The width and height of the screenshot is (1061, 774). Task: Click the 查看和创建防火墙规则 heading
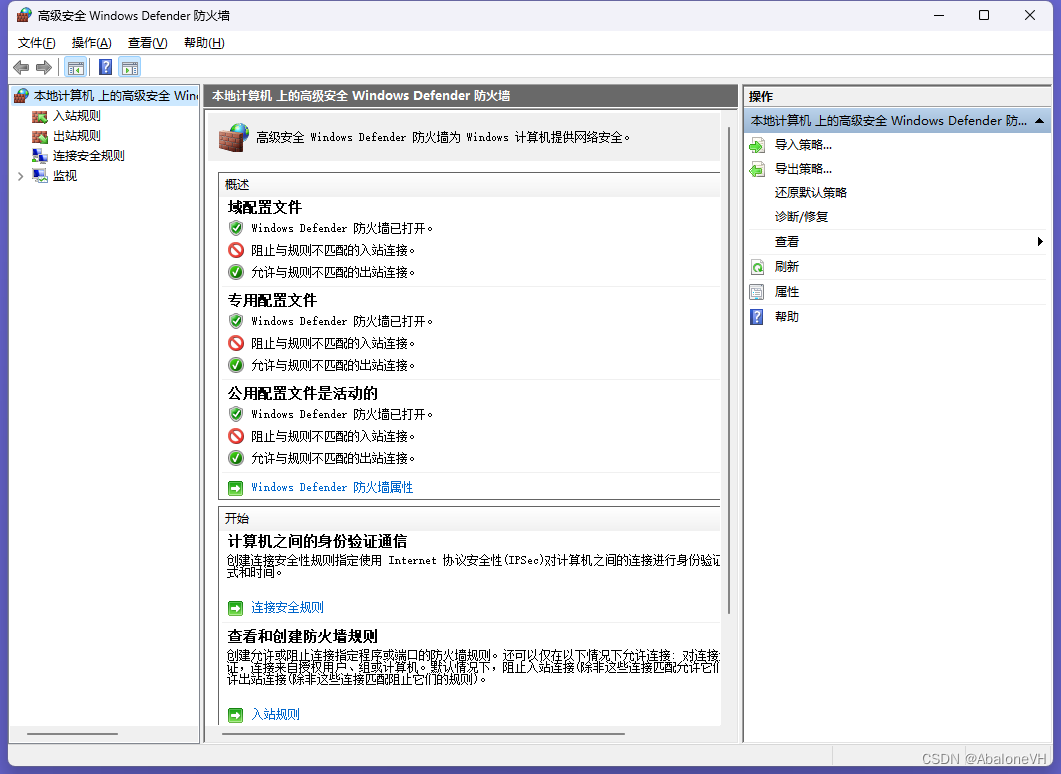(302, 637)
